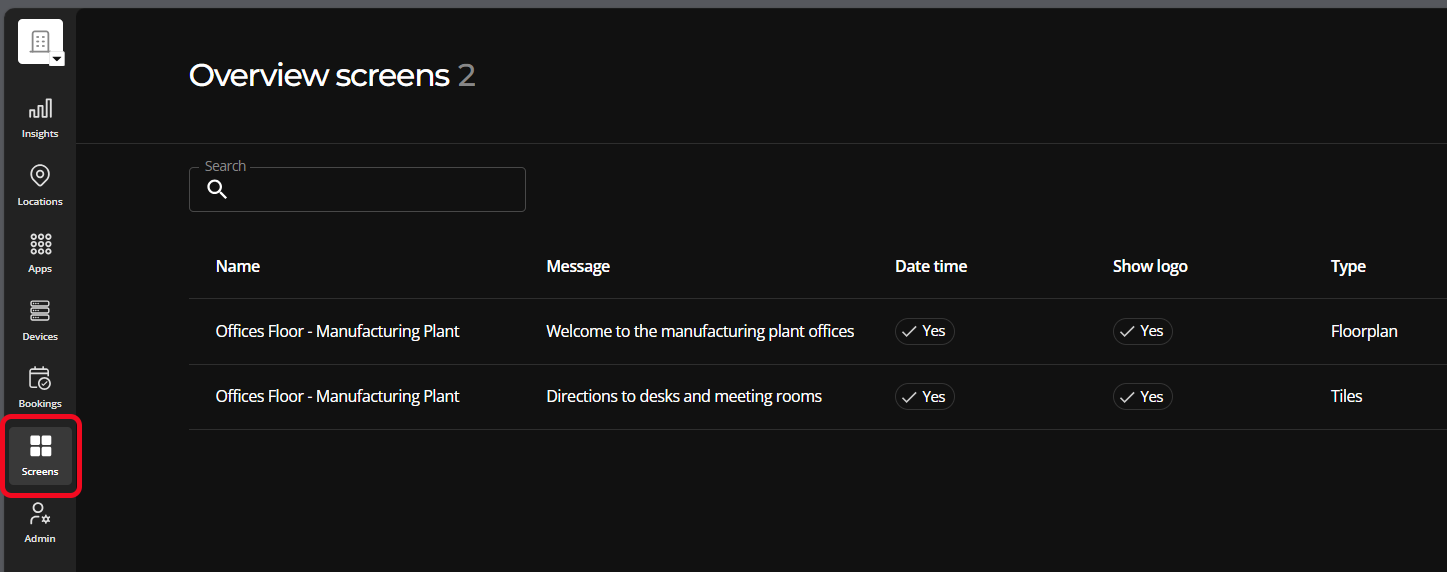Image resolution: width=1447 pixels, height=572 pixels.
Task: Open the Insights section in sidebar
Action: pos(40,119)
